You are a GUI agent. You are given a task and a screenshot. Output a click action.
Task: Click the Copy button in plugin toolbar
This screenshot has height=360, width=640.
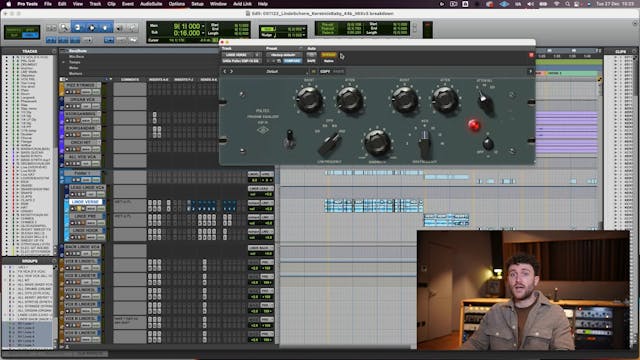pos(325,71)
